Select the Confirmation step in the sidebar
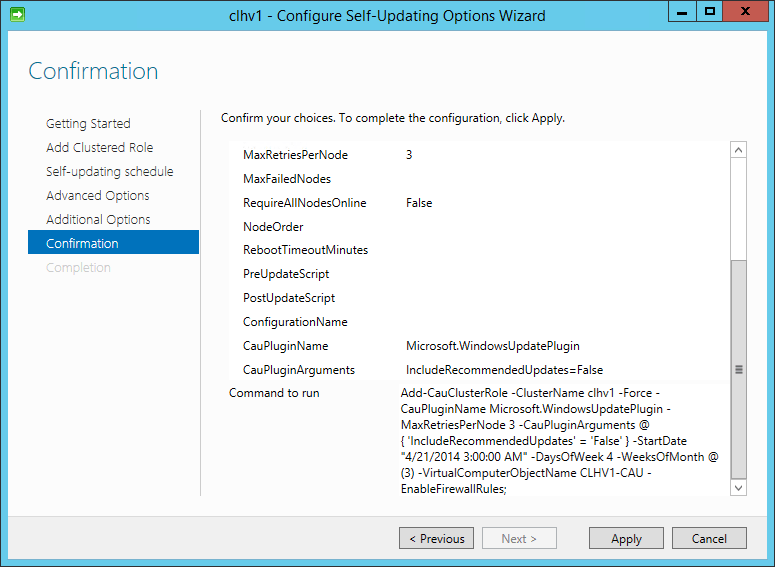 (x=113, y=242)
